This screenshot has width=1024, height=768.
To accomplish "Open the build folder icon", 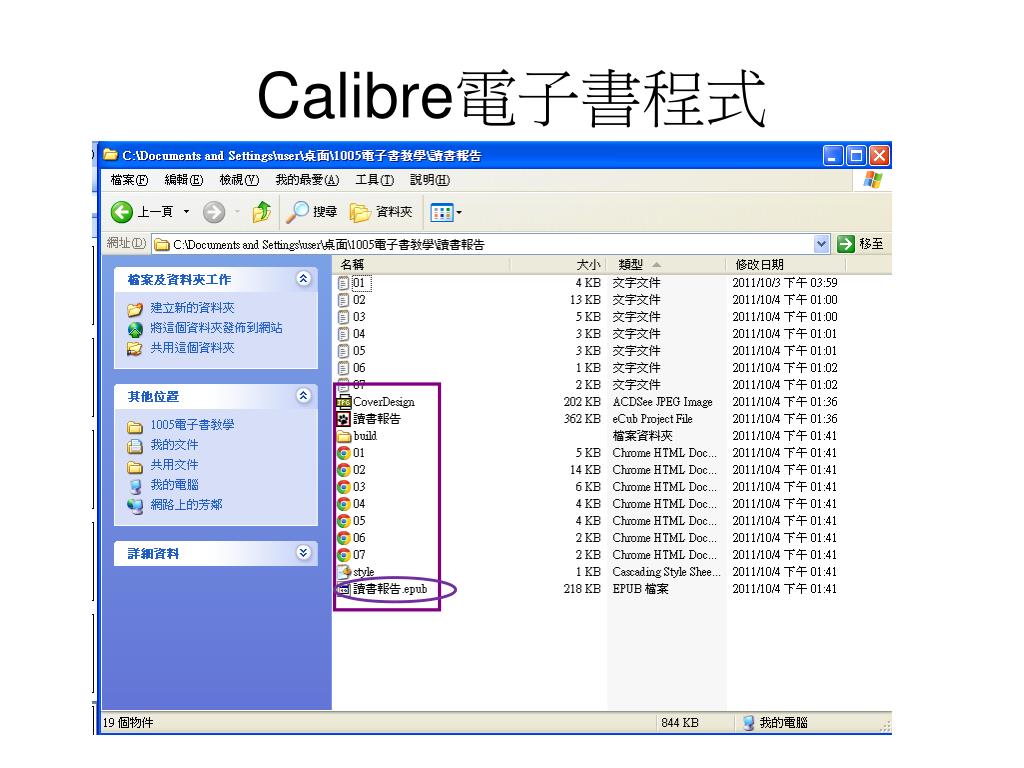I will coord(344,436).
